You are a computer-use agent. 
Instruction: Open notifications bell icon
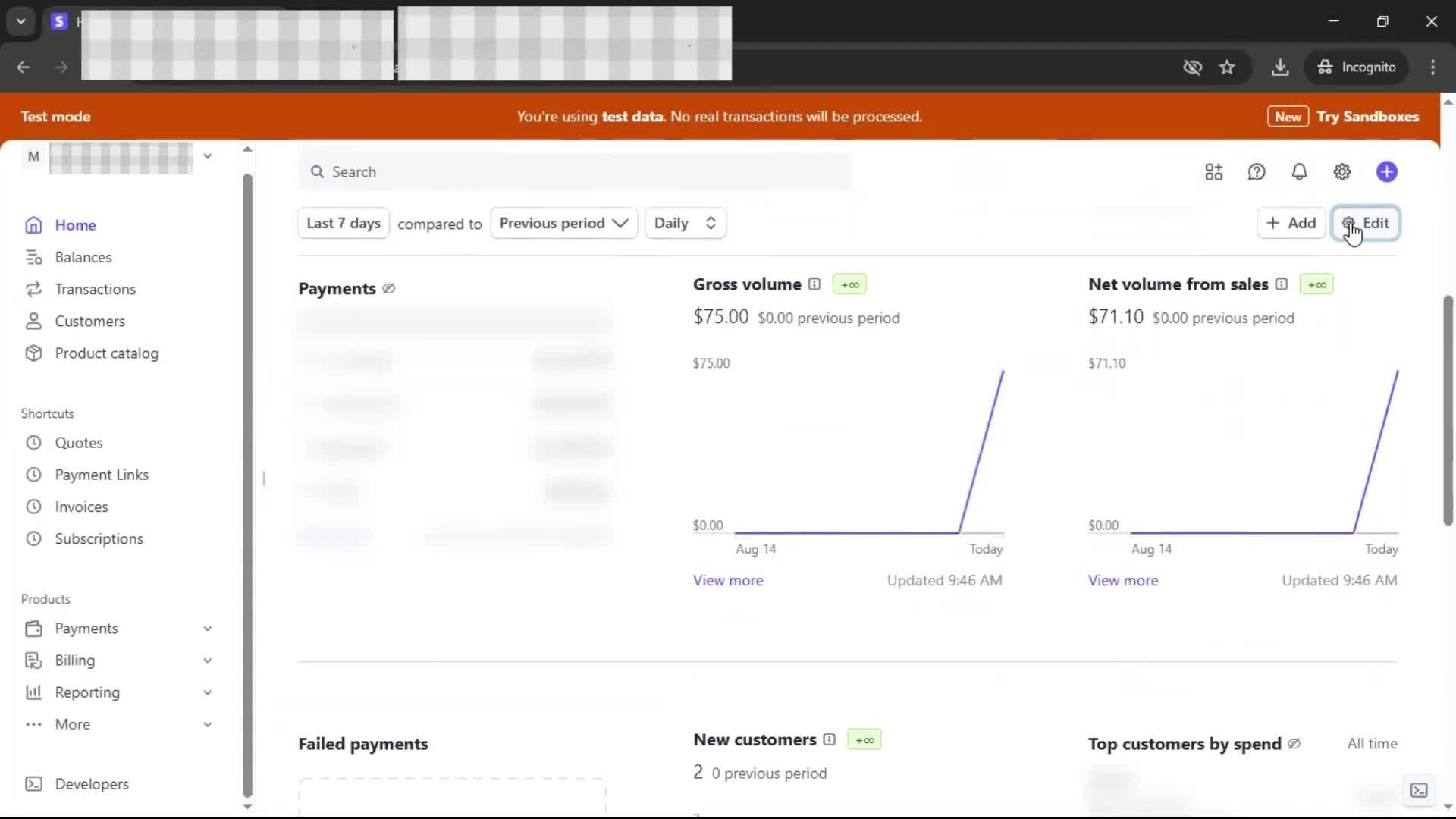click(x=1299, y=172)
